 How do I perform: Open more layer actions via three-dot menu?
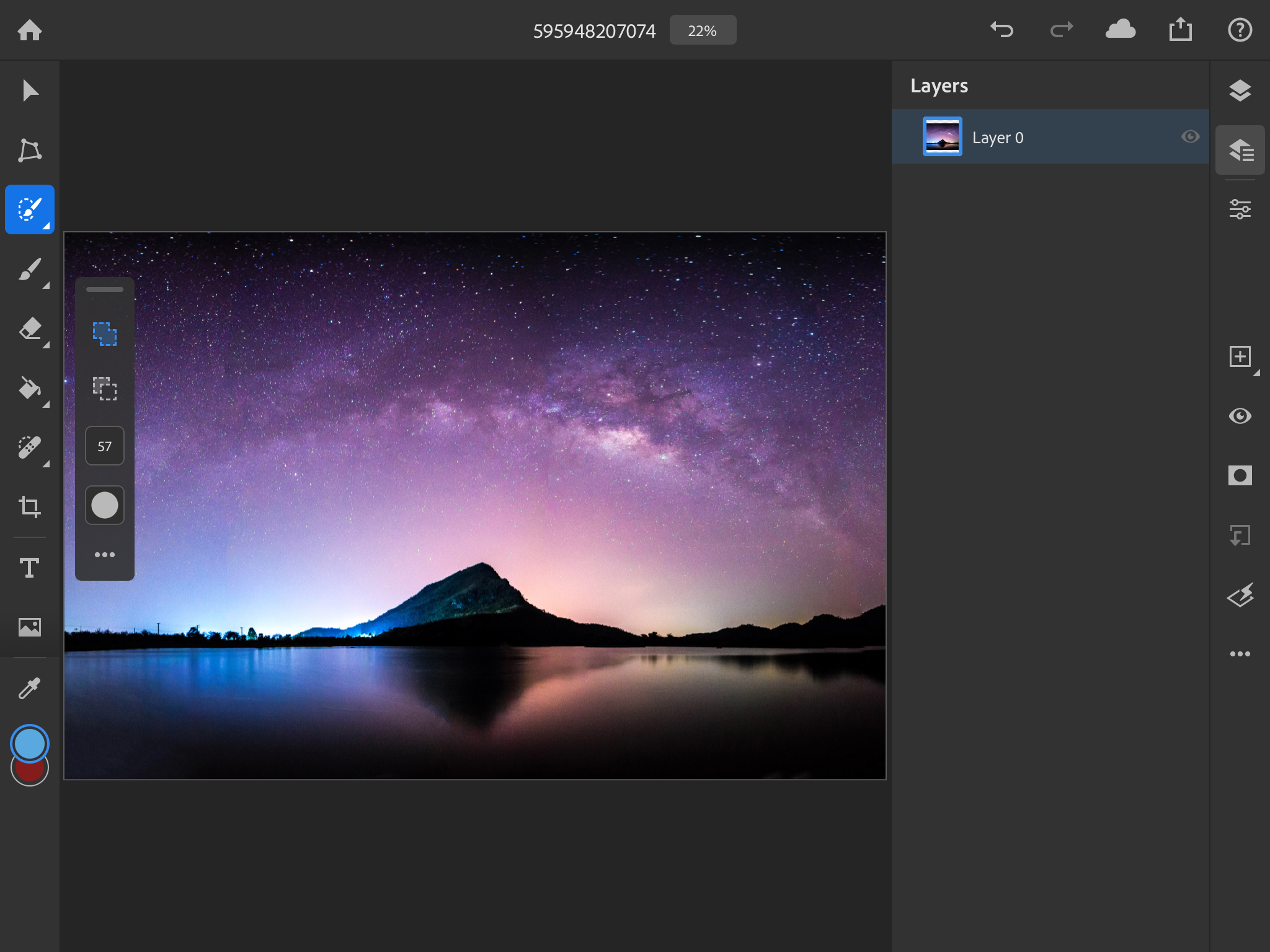[1240, 653]
